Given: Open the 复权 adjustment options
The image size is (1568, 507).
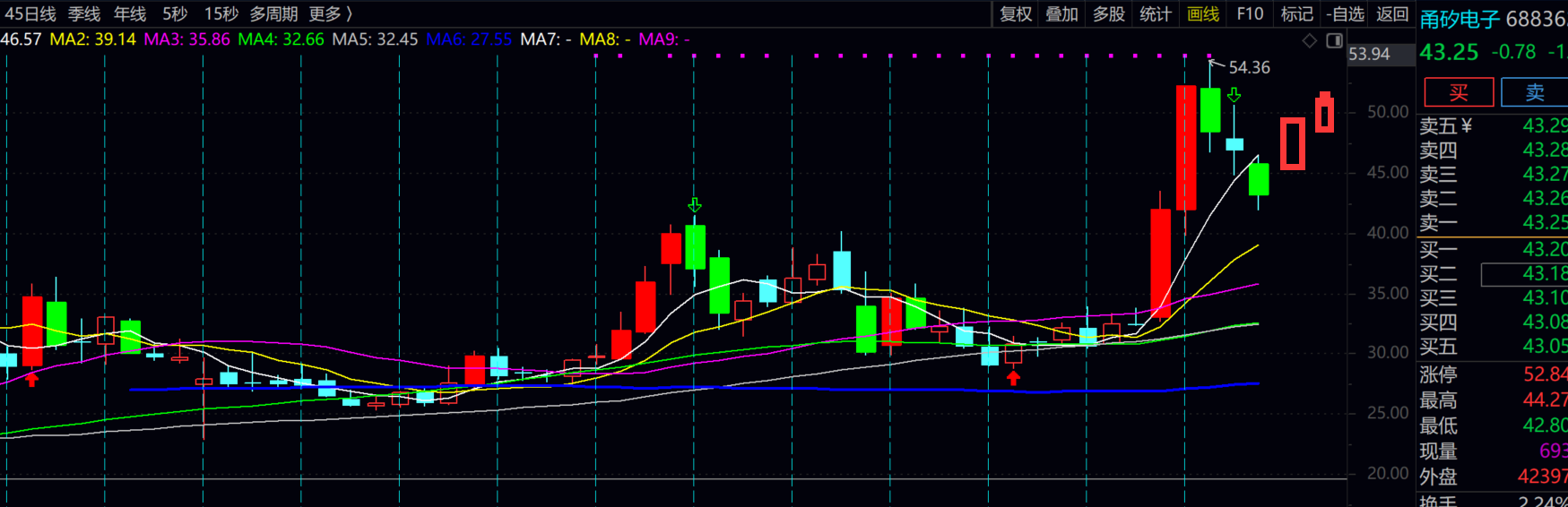Looking at the screenshot, I should pyautogui.click(x=1015, y=14).
